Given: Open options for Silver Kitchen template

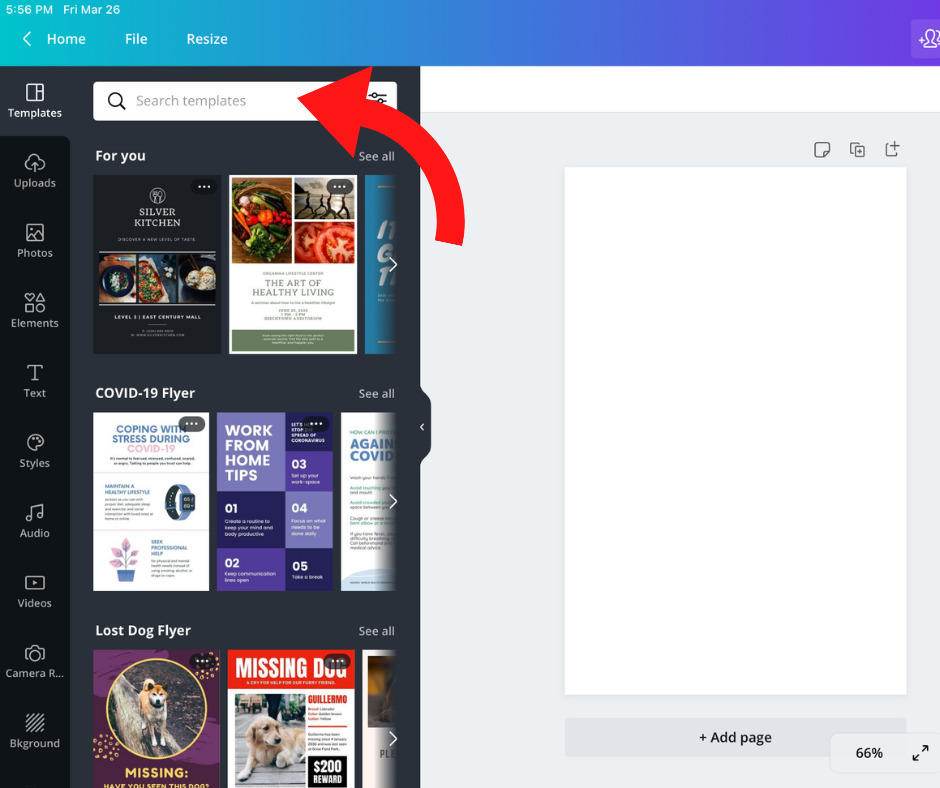Looking at the screenshot, I should click(204, 187).
